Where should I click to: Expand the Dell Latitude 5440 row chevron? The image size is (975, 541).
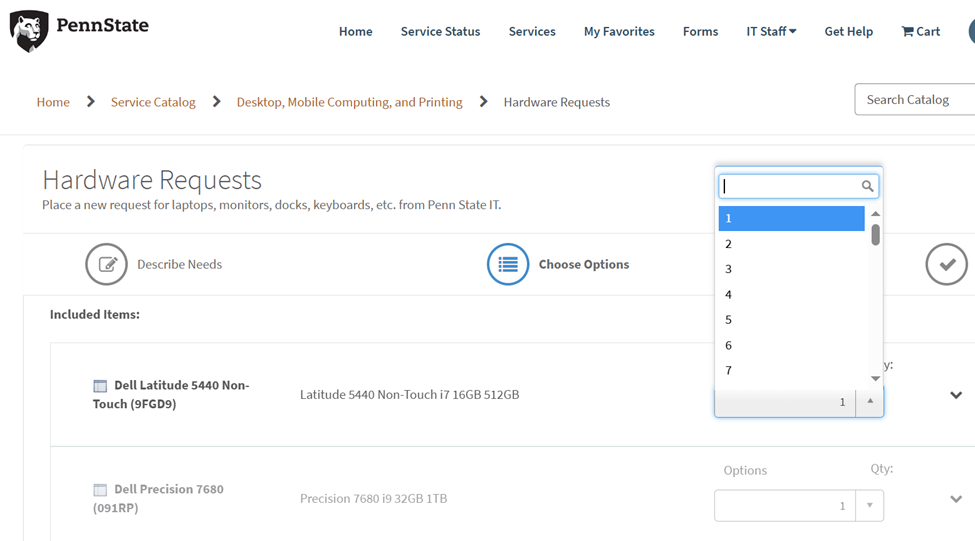956,395
